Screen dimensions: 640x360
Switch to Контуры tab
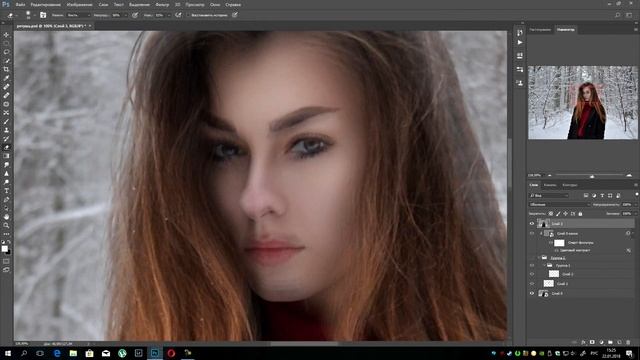570,185
